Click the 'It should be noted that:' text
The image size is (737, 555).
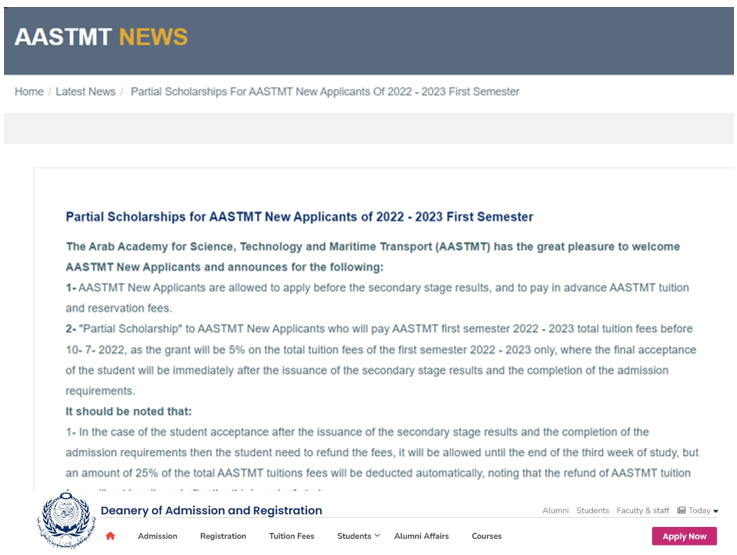129,411
